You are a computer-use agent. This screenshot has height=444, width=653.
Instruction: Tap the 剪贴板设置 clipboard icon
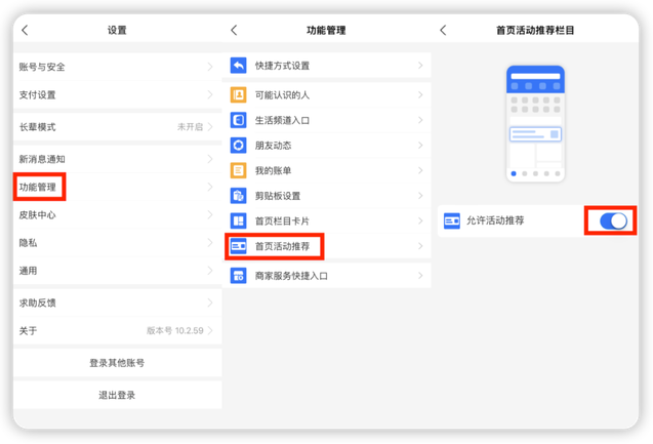(238, 196)
